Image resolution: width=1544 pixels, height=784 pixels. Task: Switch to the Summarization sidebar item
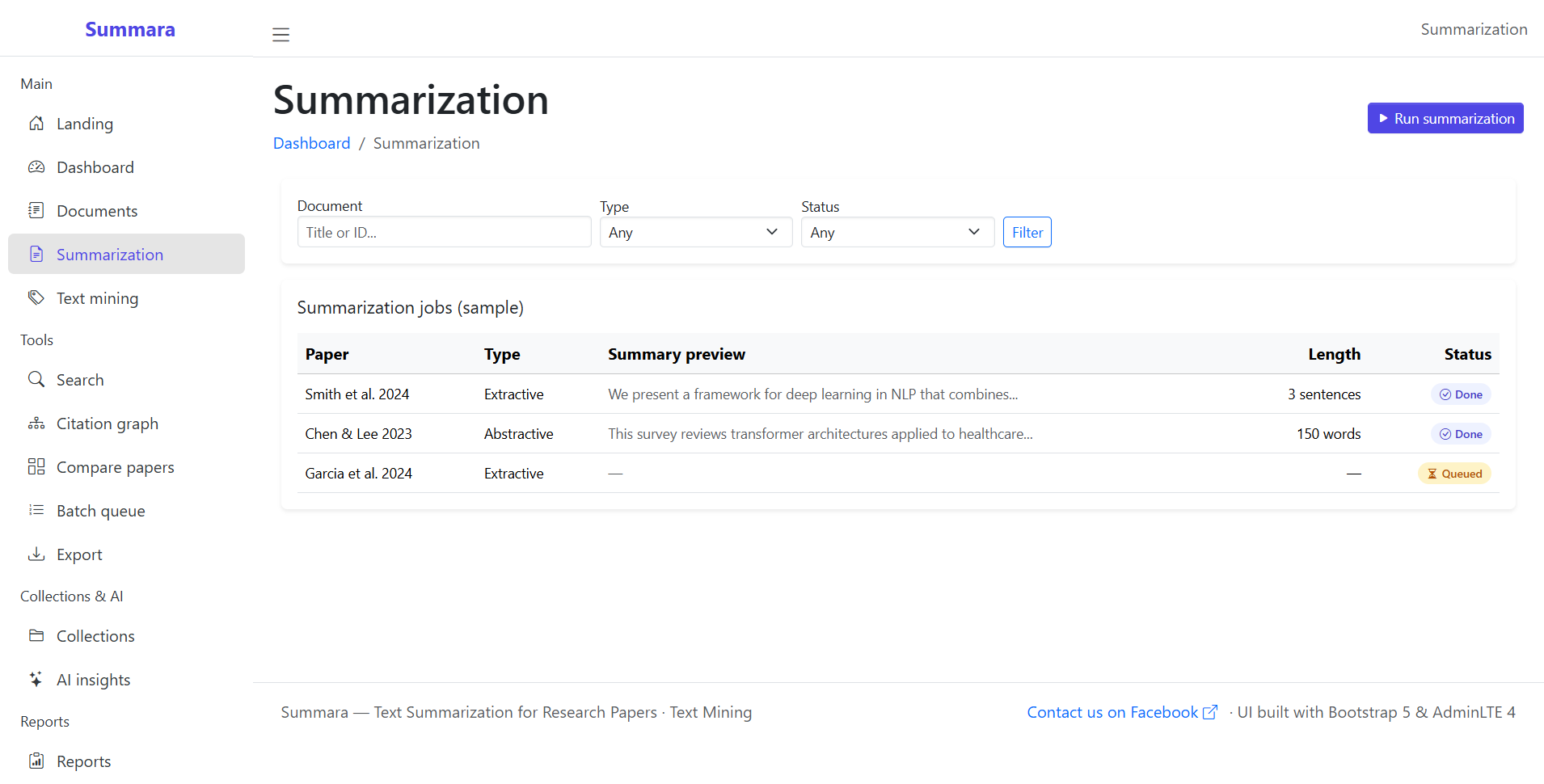click(110, 254)
